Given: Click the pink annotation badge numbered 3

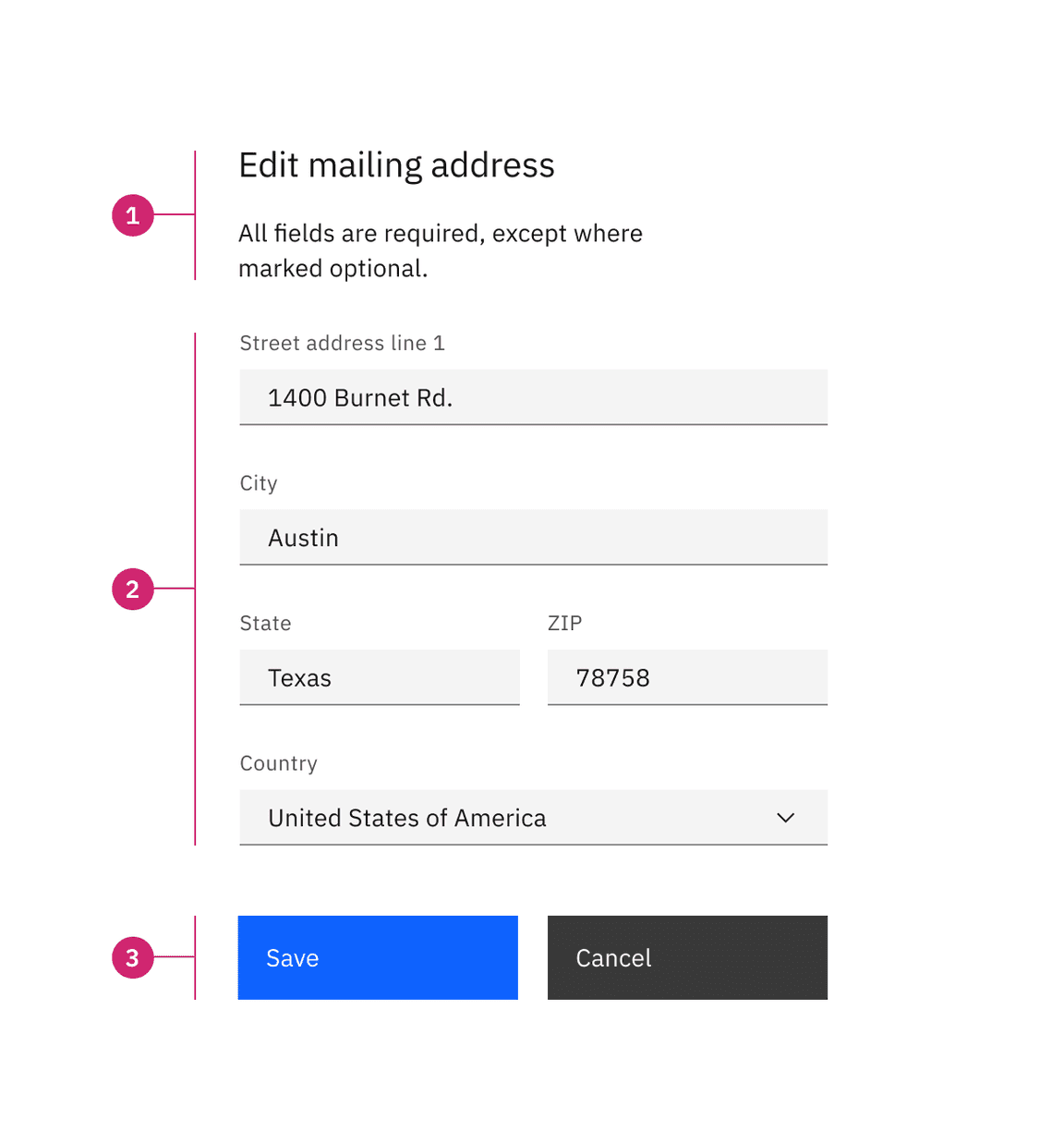Looking at the screenshot, I should point(133,958).
